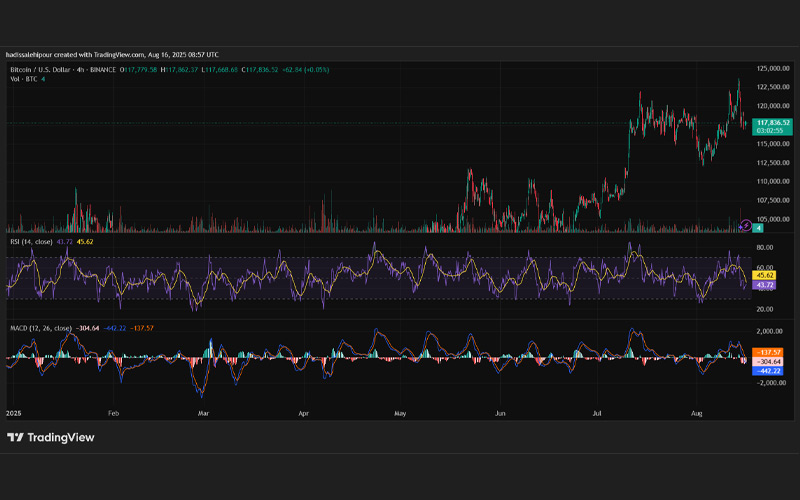Click the green volume value tag 4 on the price axis
The width and height of the screenshot is (800, 500).
(x=758, y=228)
